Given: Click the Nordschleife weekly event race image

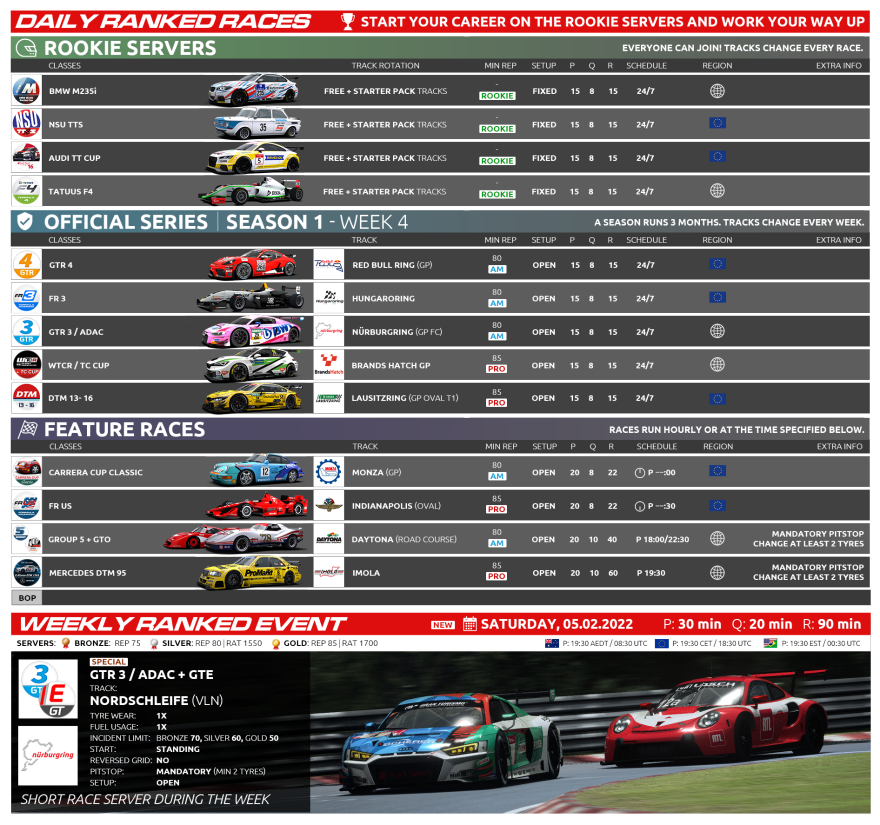Looking at the screenshot, I should coord(590,733).
